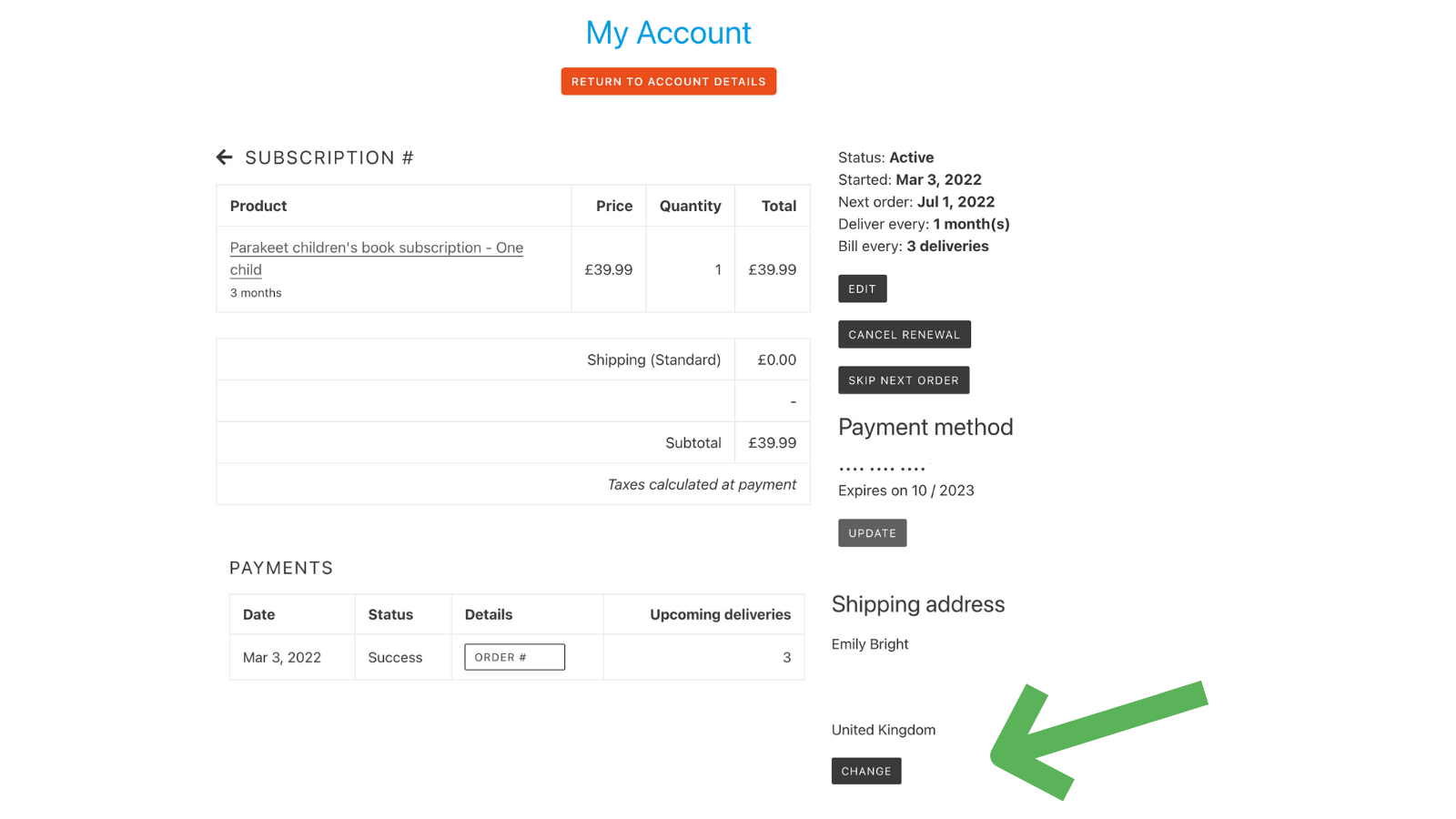Screen dimensions: 1456x819
Task: Click the Emily Bright name text
Action: 870,643
